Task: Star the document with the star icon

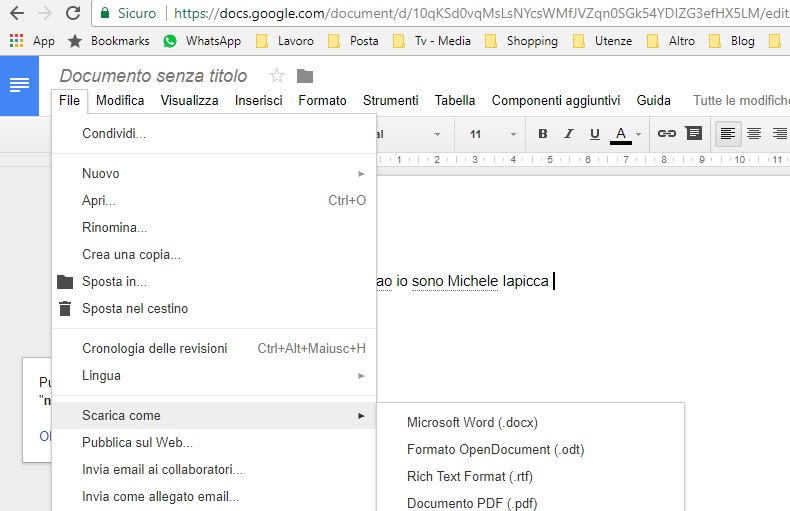Action: [x=277, y=76]
